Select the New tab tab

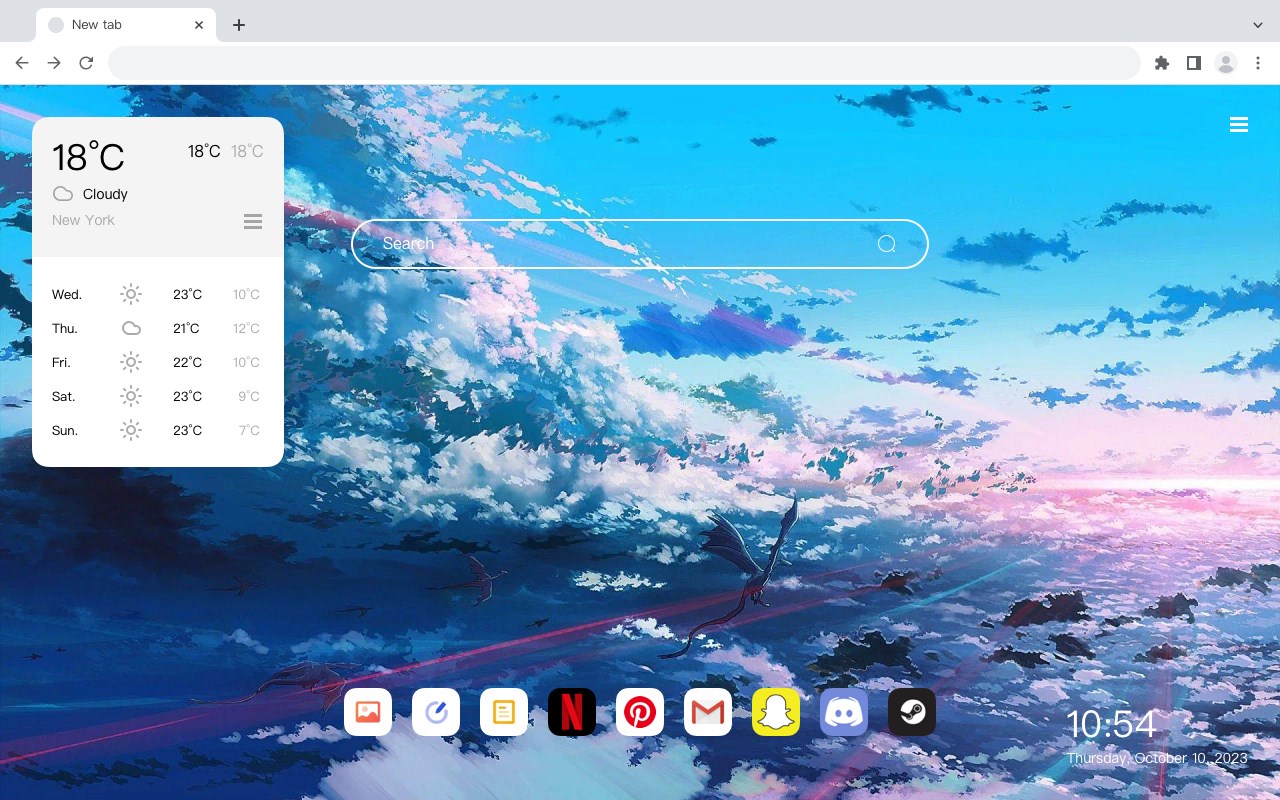126,25
